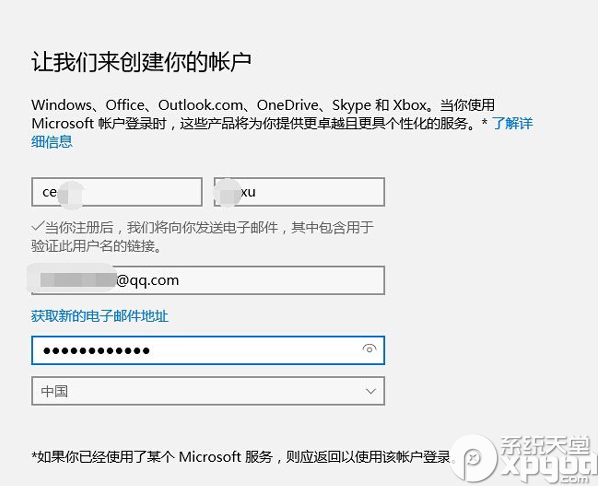Screen dimensions: 598x486
Task: Click the @qq.com email address field
Action: [208, 280]
